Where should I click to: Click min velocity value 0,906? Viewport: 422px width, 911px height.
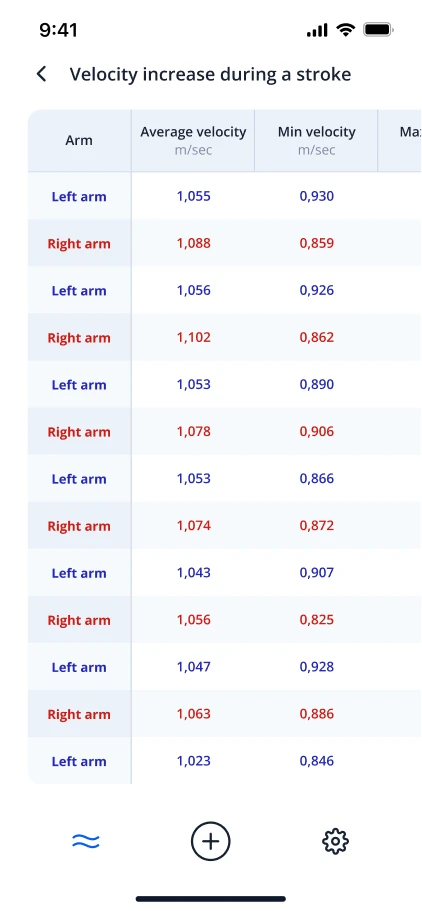pos(317,431)
